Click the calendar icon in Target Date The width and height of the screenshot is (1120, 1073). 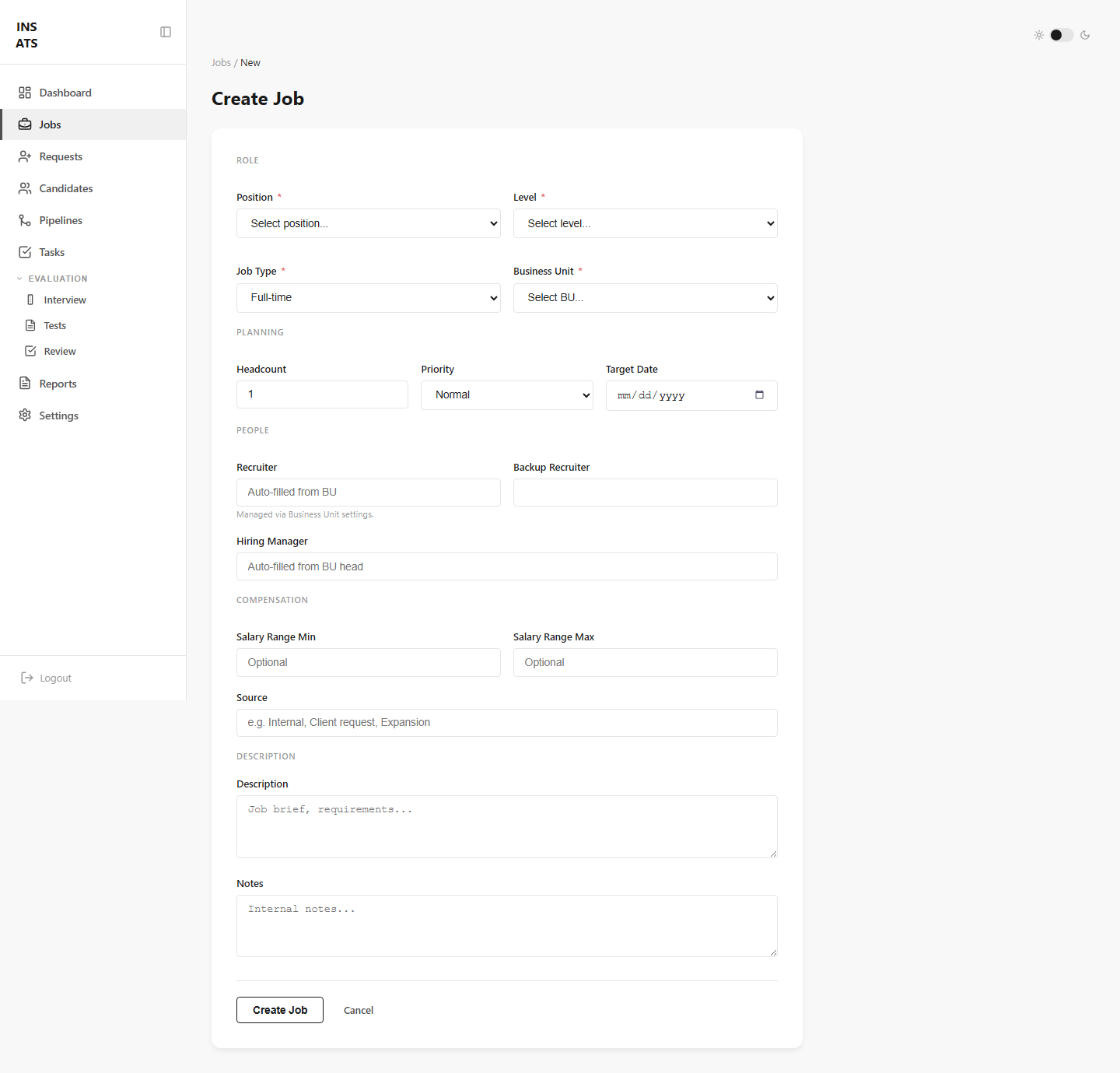[x=759, y=394]
